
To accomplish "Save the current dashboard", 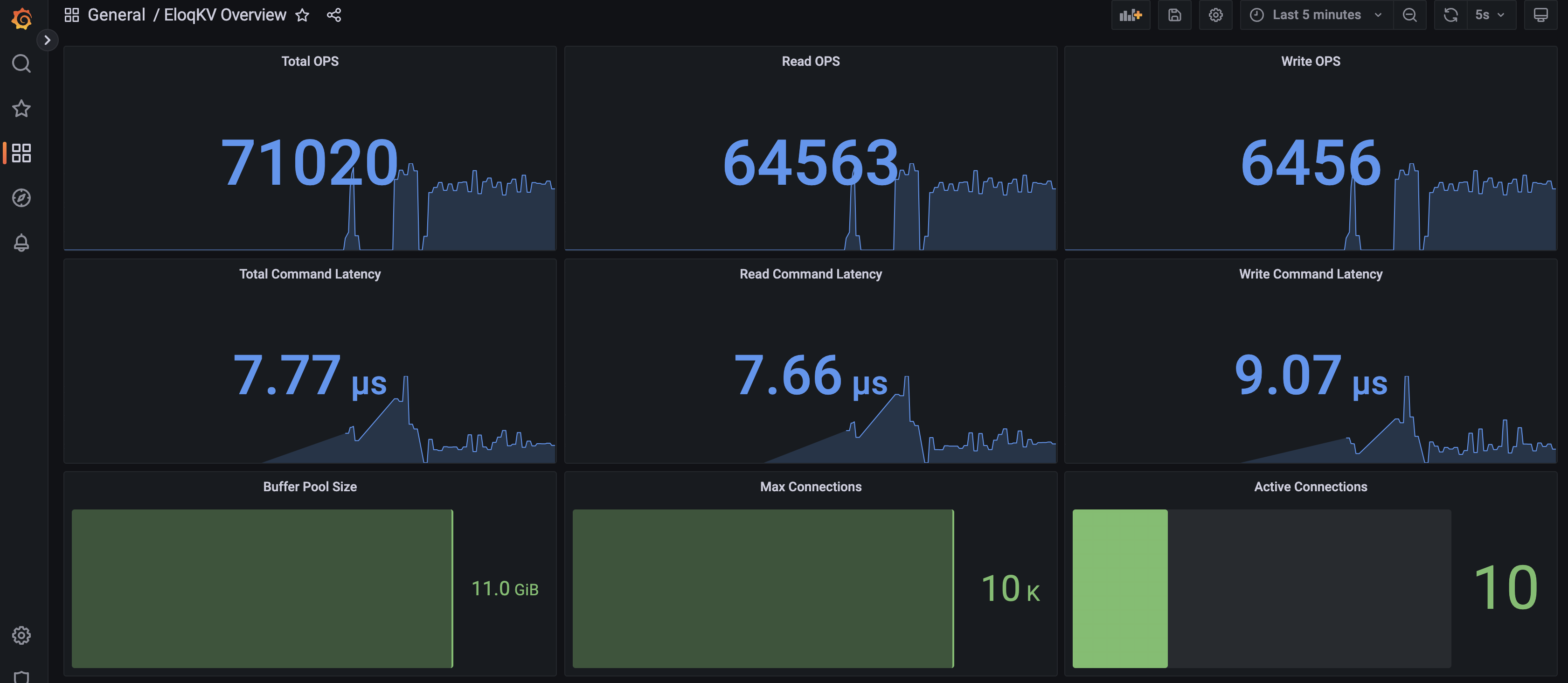I will (x=1174, y=14).
